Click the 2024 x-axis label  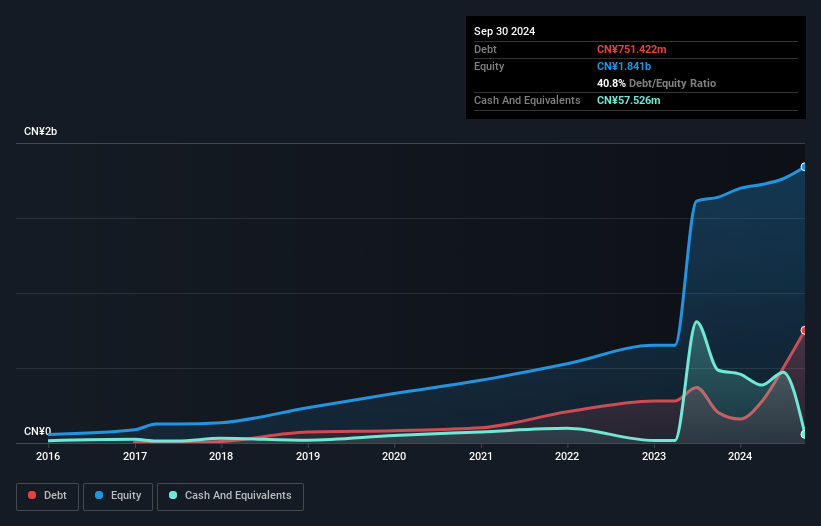coord(740,456)
